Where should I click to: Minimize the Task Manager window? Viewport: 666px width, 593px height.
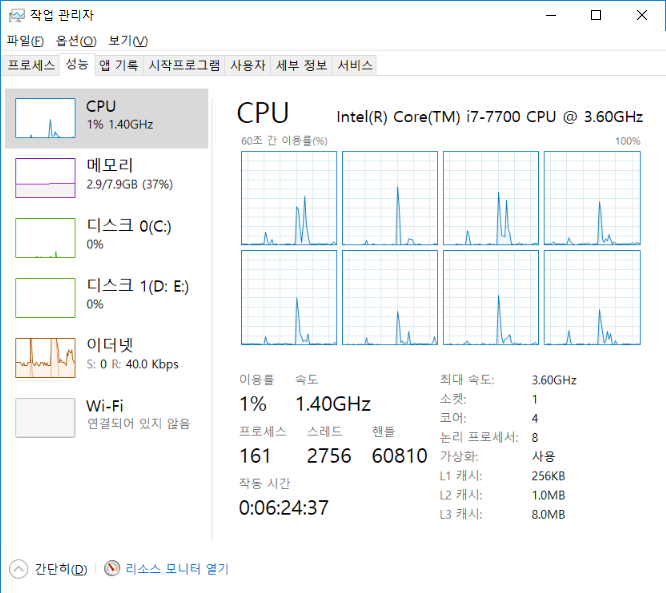pos(551,16)
